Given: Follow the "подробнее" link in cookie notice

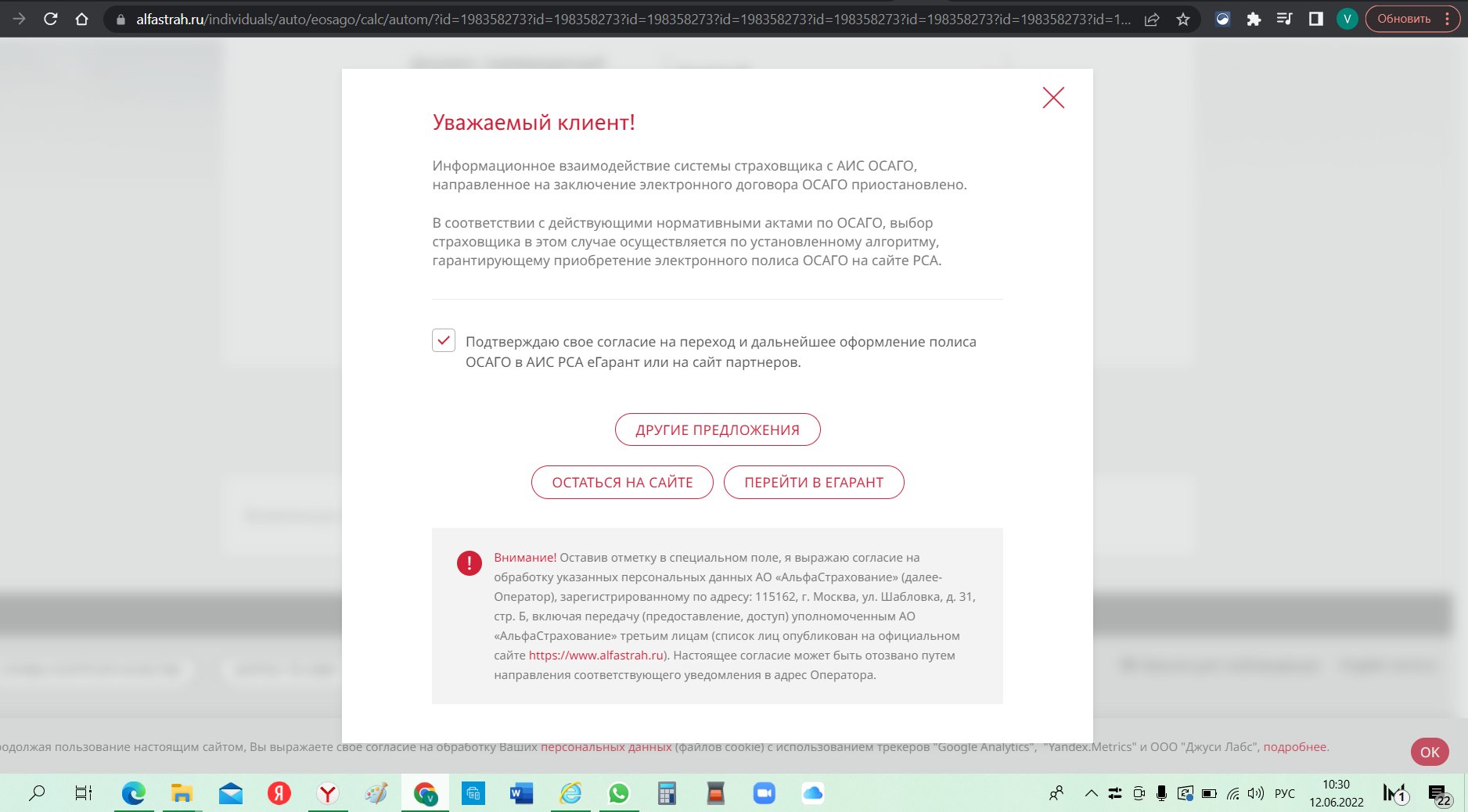Looking at the screenshot, I should [x=1294, y=747].
